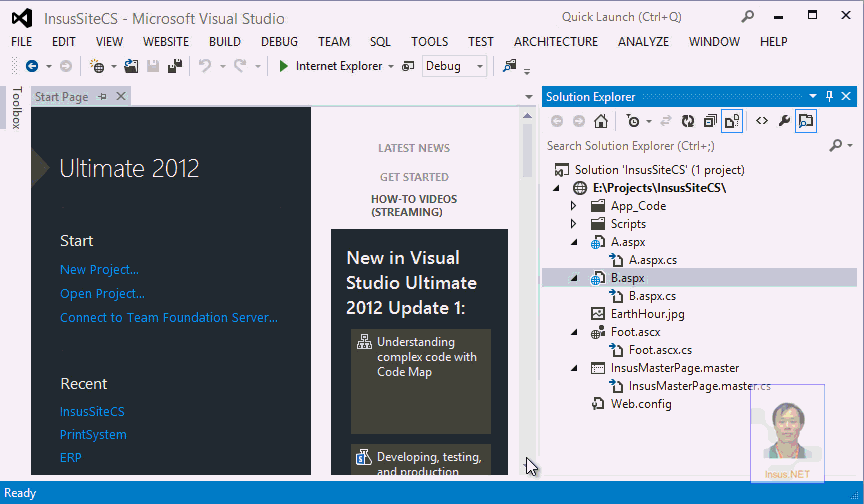The image size is (864, 504).
Task: Click the View Code icon in Solution Explorer
Action: 762,121
